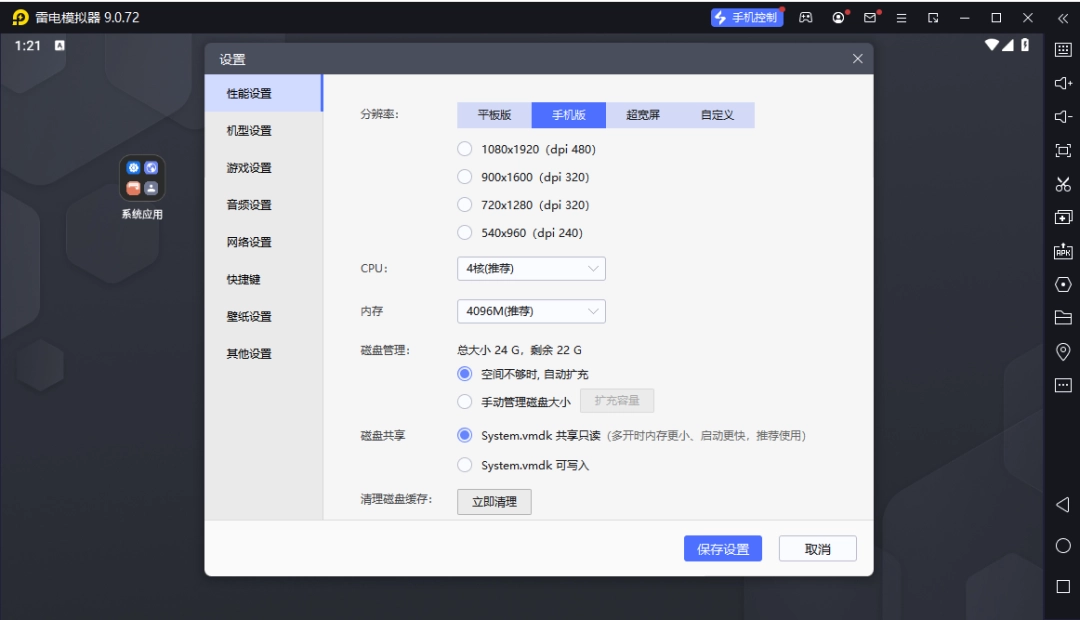Open 性能设置 in settings sidebar
Screen dimensions: 1080x620
[263, 93]
